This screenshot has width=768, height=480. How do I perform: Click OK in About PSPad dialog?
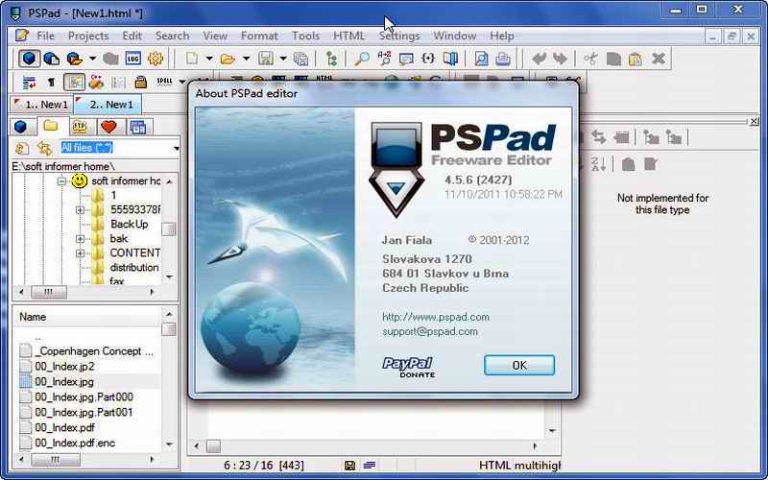(519, 365)
